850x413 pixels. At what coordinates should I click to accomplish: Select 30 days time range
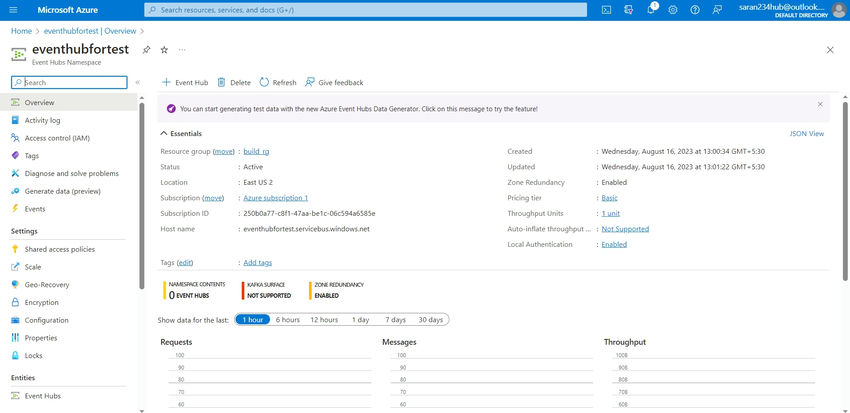point(430,320)
